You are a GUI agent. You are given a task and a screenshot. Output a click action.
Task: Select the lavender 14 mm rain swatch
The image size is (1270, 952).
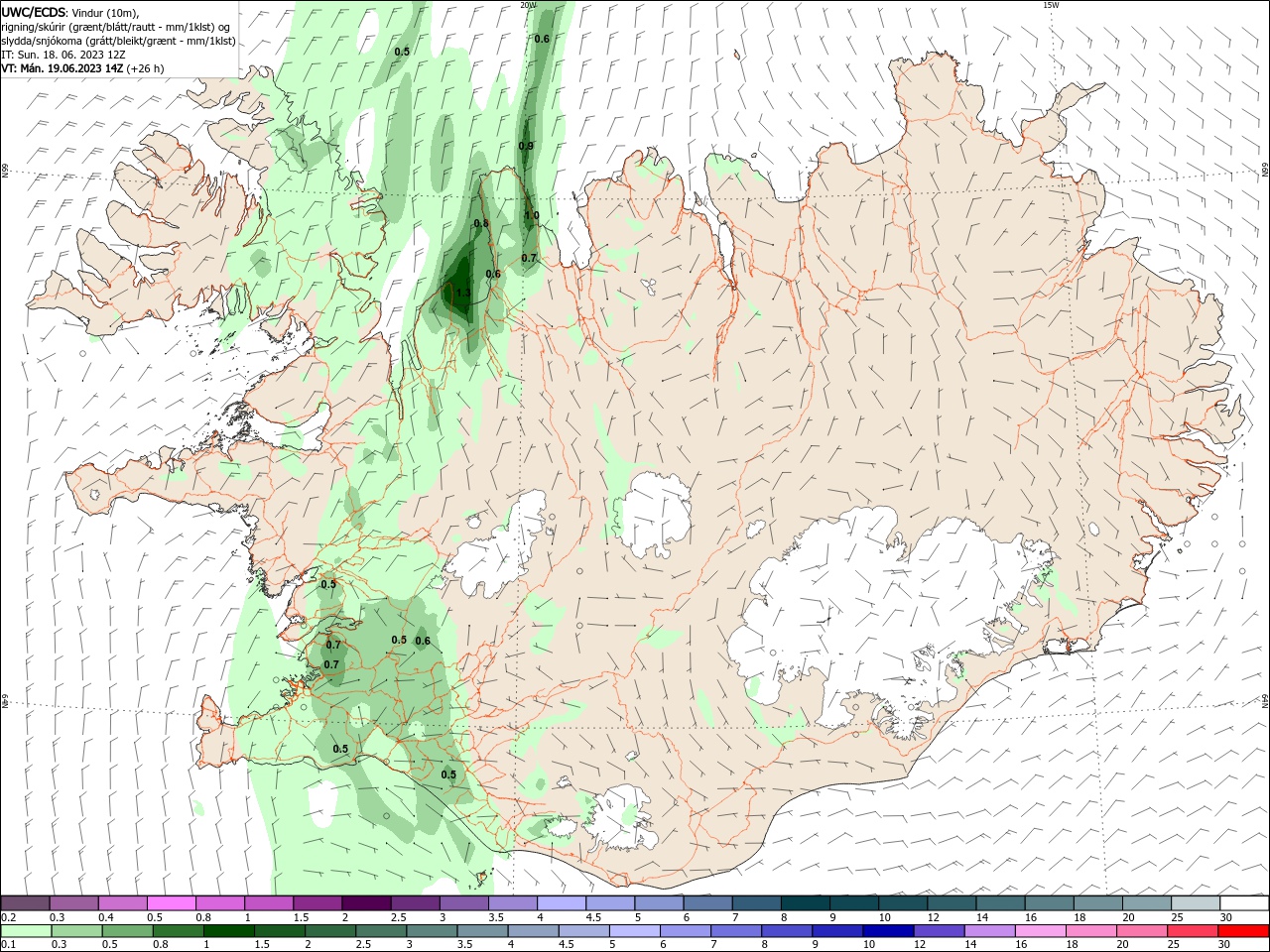990,931
